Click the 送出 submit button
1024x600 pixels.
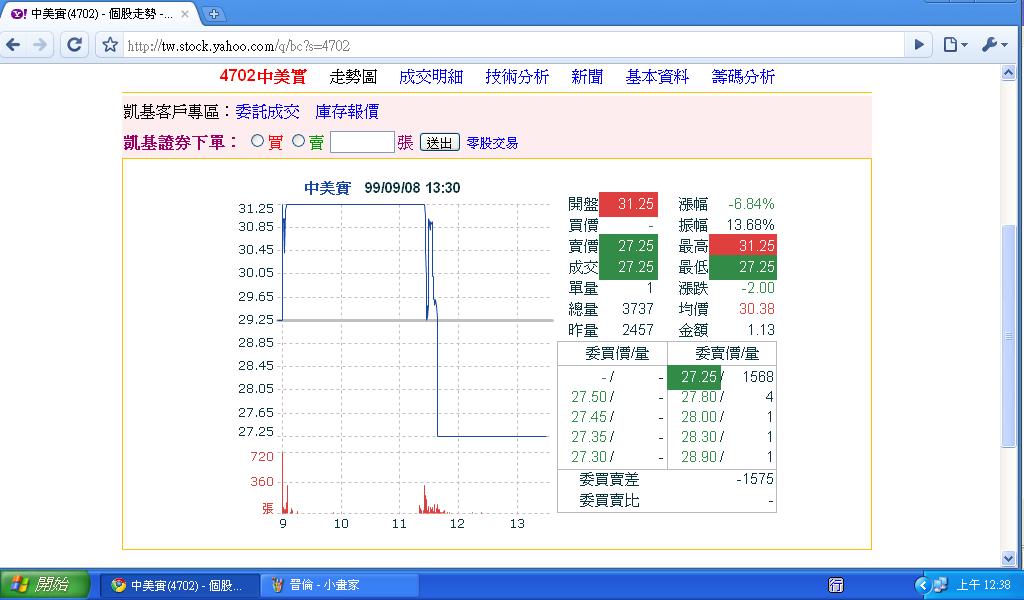click(x=440, y=142)
